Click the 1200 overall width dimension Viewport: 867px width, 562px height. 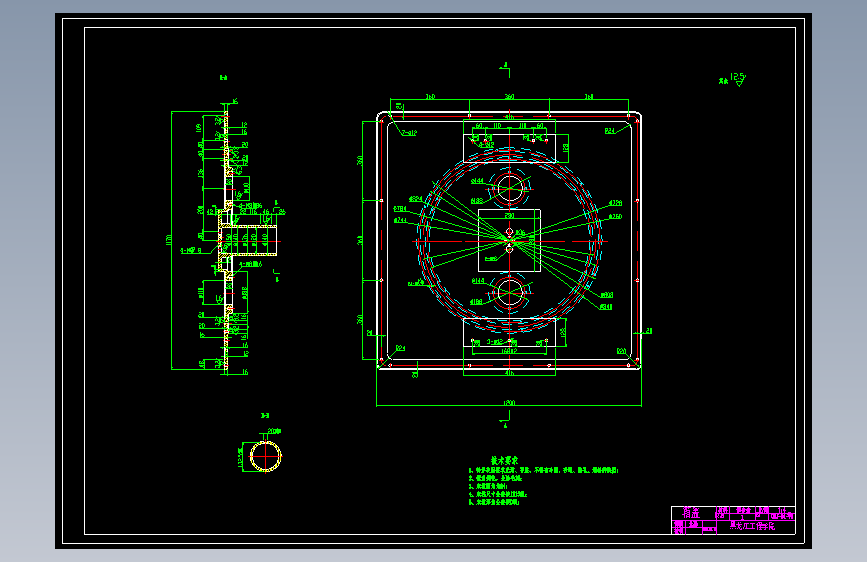(509, 403)
